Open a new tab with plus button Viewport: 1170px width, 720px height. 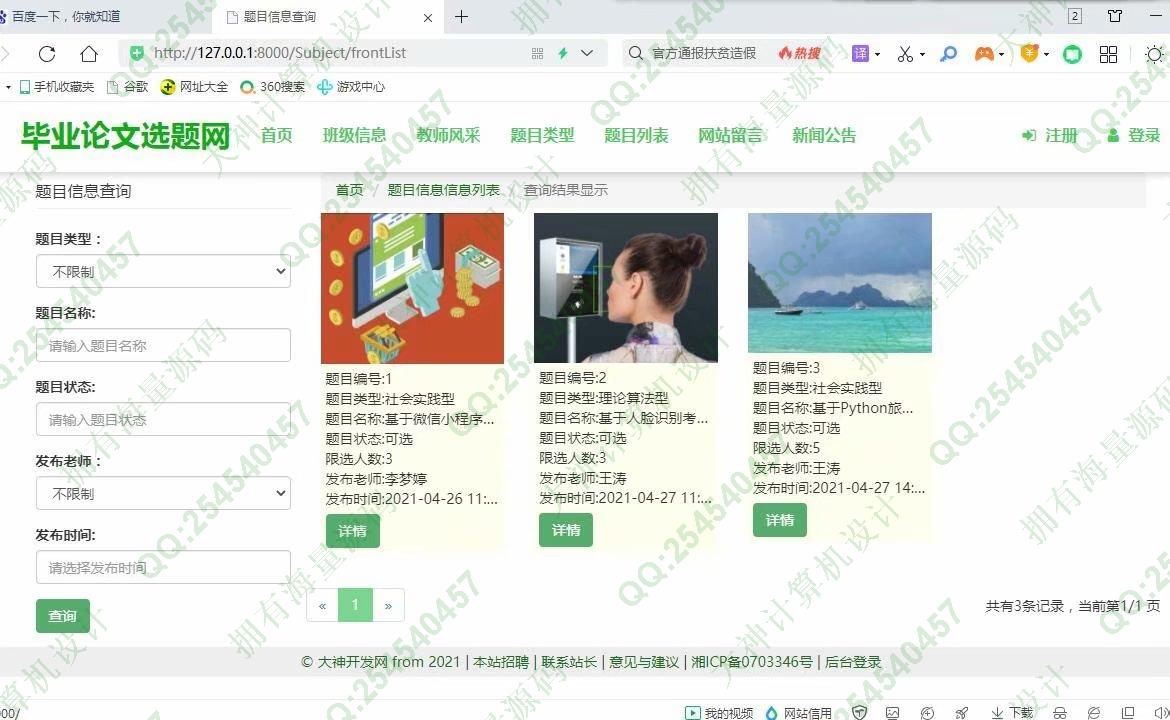click(462, 16)
